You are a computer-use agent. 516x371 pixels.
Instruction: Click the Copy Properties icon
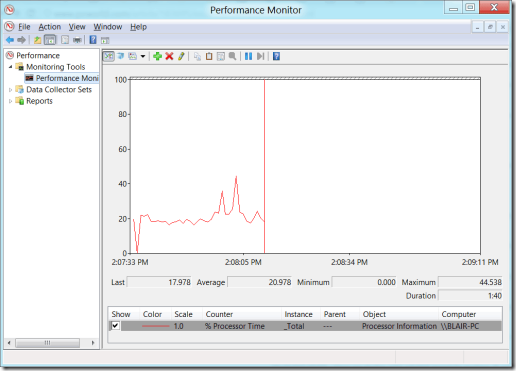click(197, 56)
